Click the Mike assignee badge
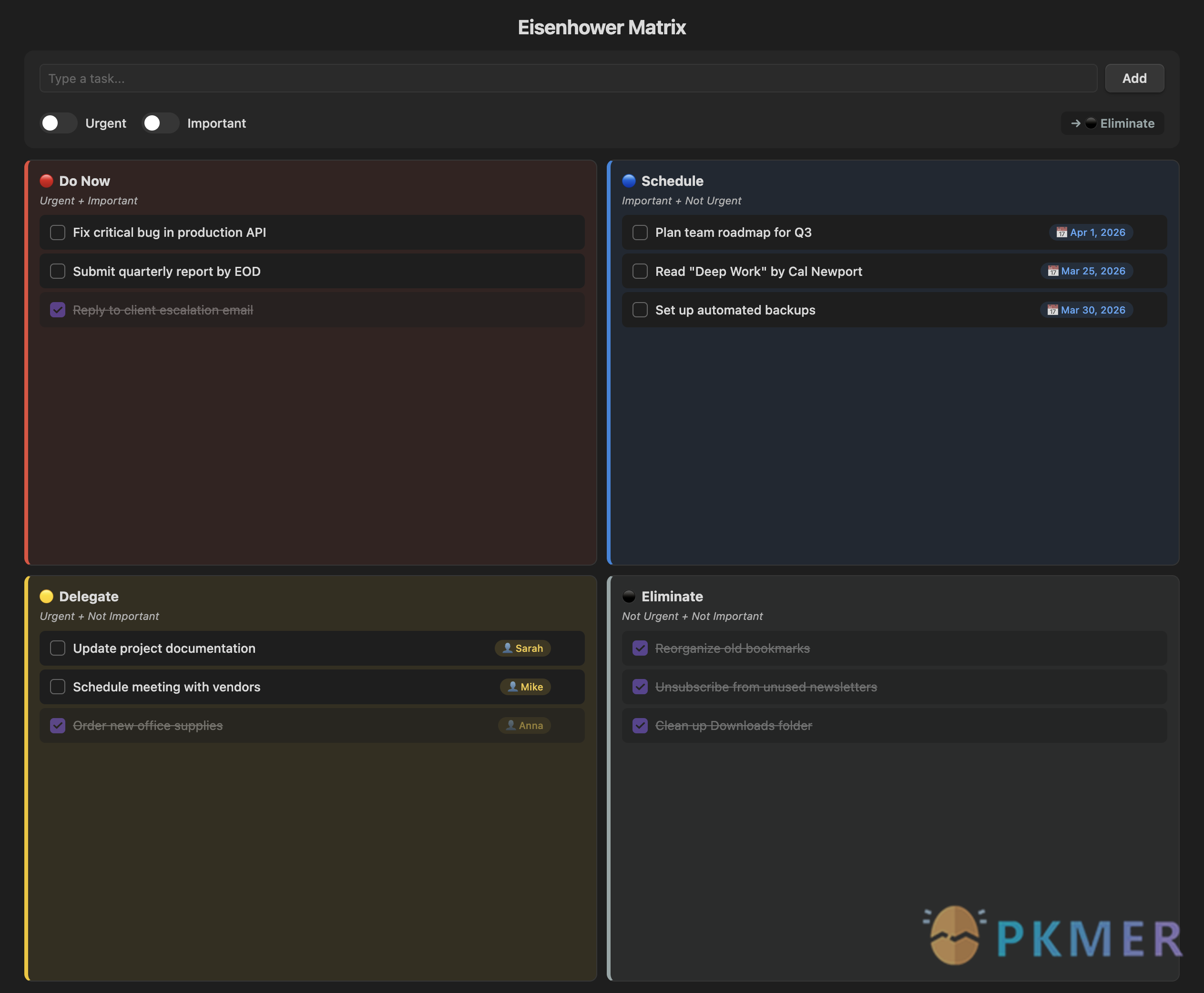1204x993 pixels. (525, 687)
